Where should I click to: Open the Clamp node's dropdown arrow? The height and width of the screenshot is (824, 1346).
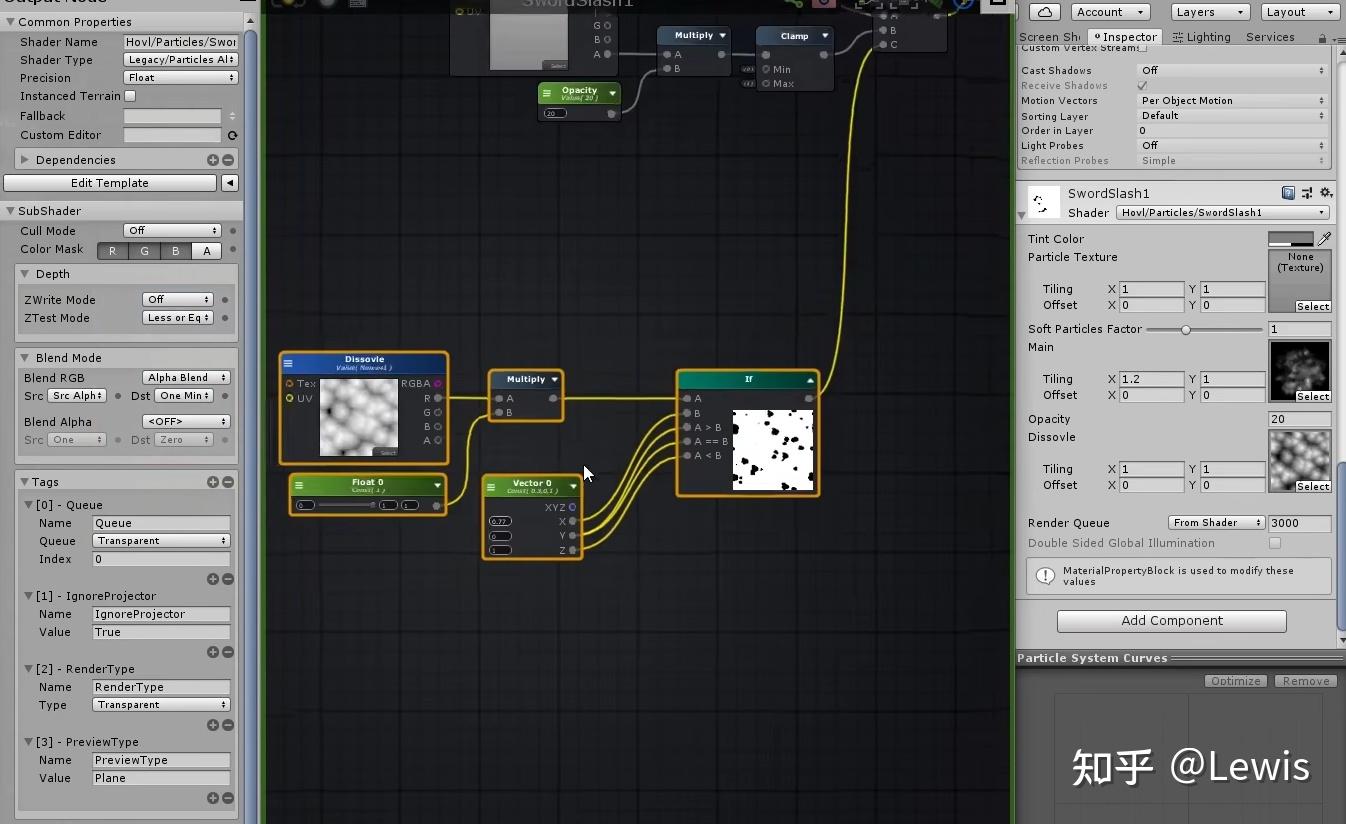click(x=825, y=36)
